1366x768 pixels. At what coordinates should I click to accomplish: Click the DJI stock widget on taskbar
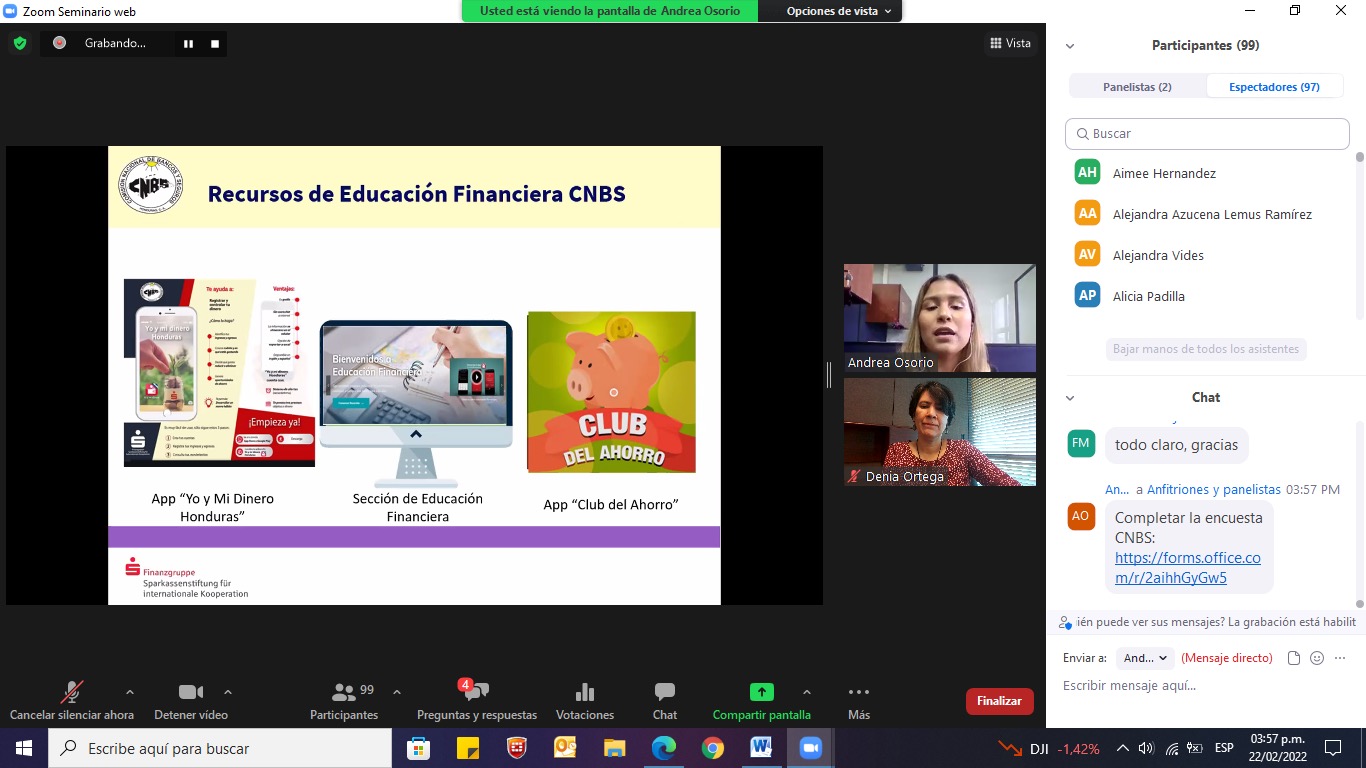pyautogui.click(x=1048, y=748)
